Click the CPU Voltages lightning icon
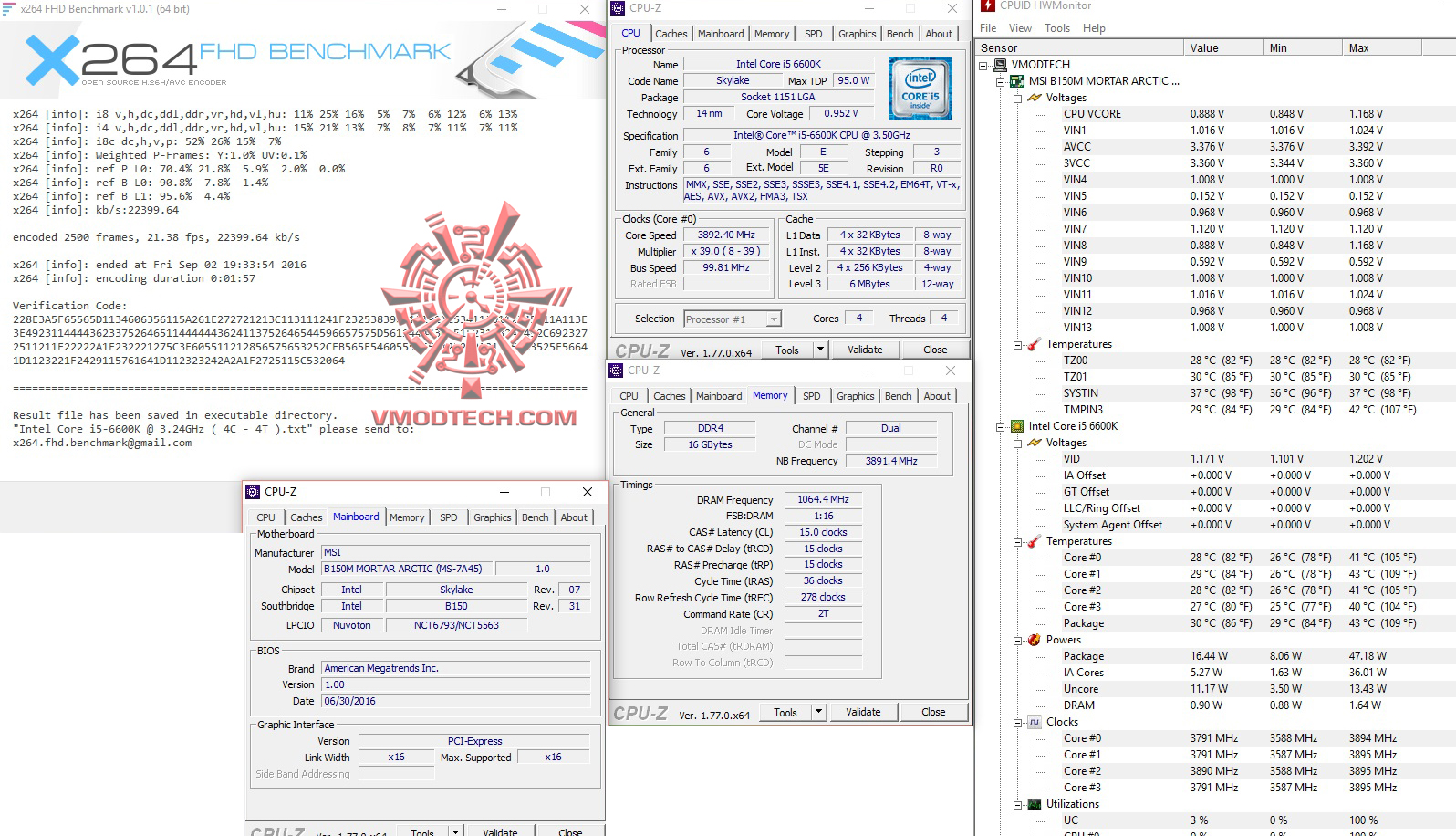 [x=1035, y=443]
